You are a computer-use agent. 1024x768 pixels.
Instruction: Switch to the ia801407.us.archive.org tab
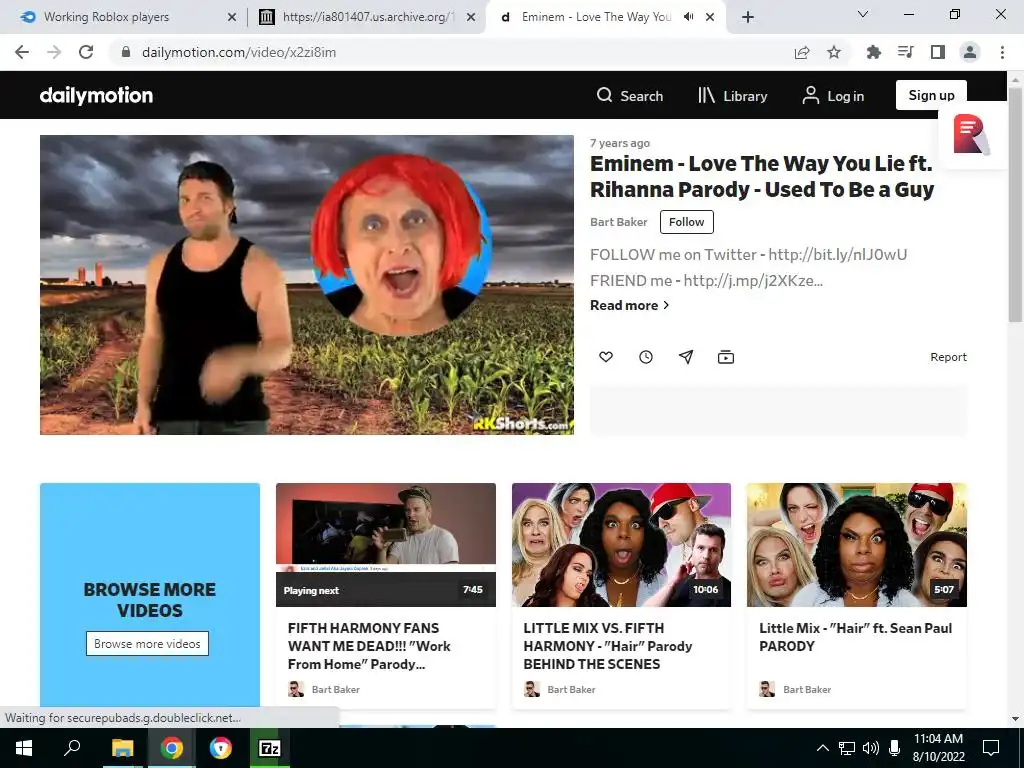368,17
